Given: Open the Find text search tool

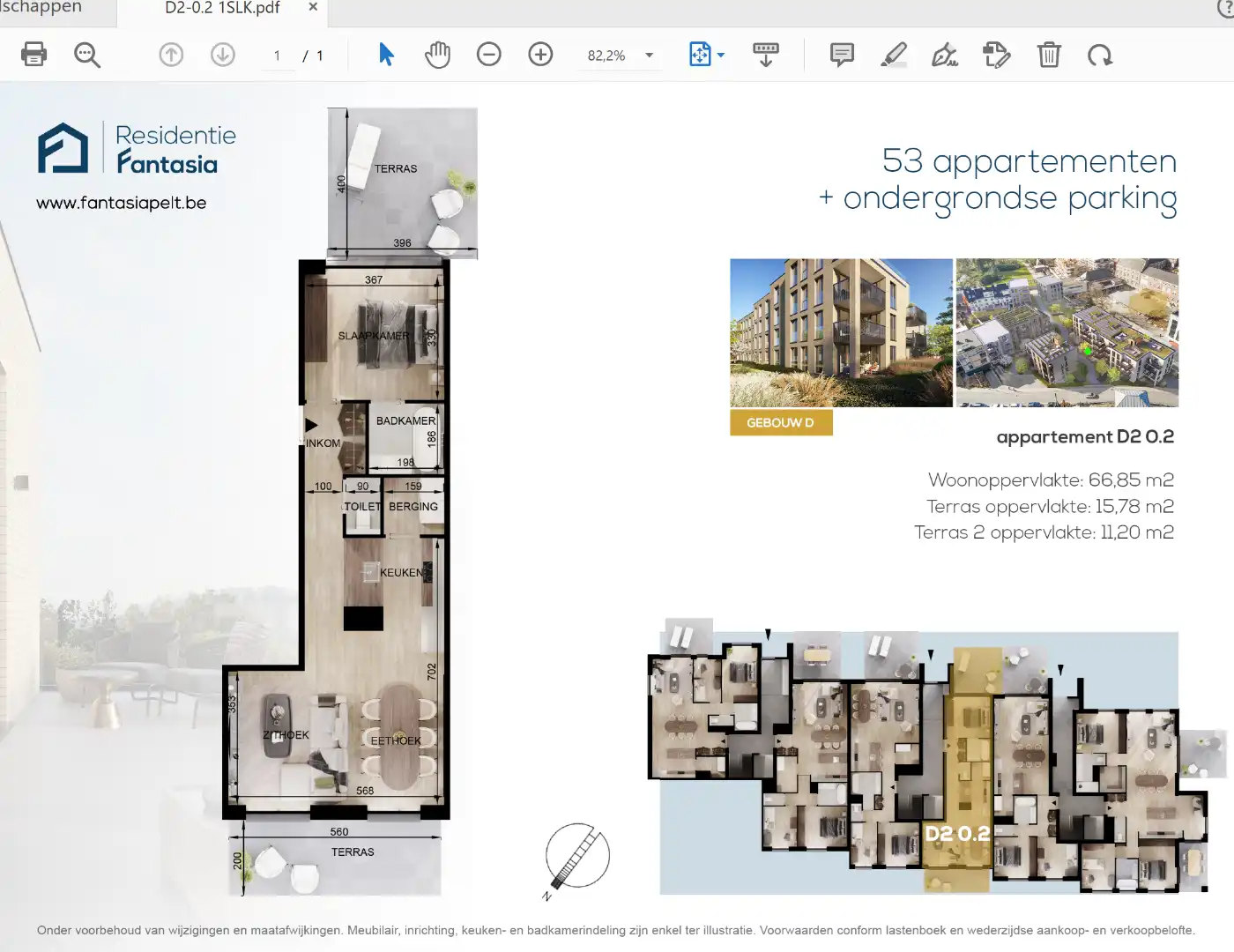Looking at the screenshot, I should pyautogui.click(x=86, y=55).
